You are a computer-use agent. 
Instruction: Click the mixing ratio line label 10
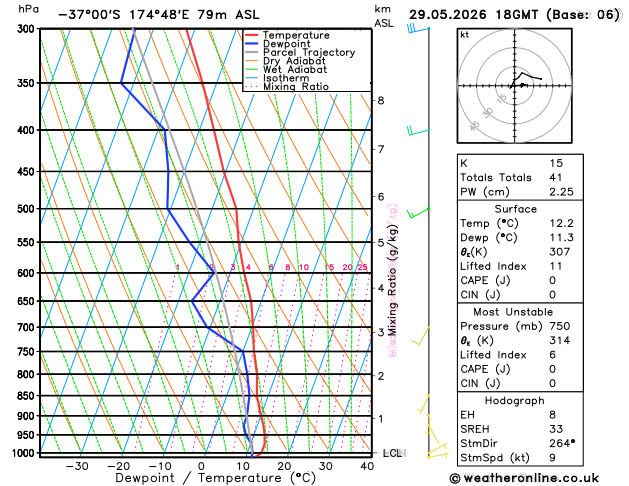pyautogui.click(x=304, y=267)
